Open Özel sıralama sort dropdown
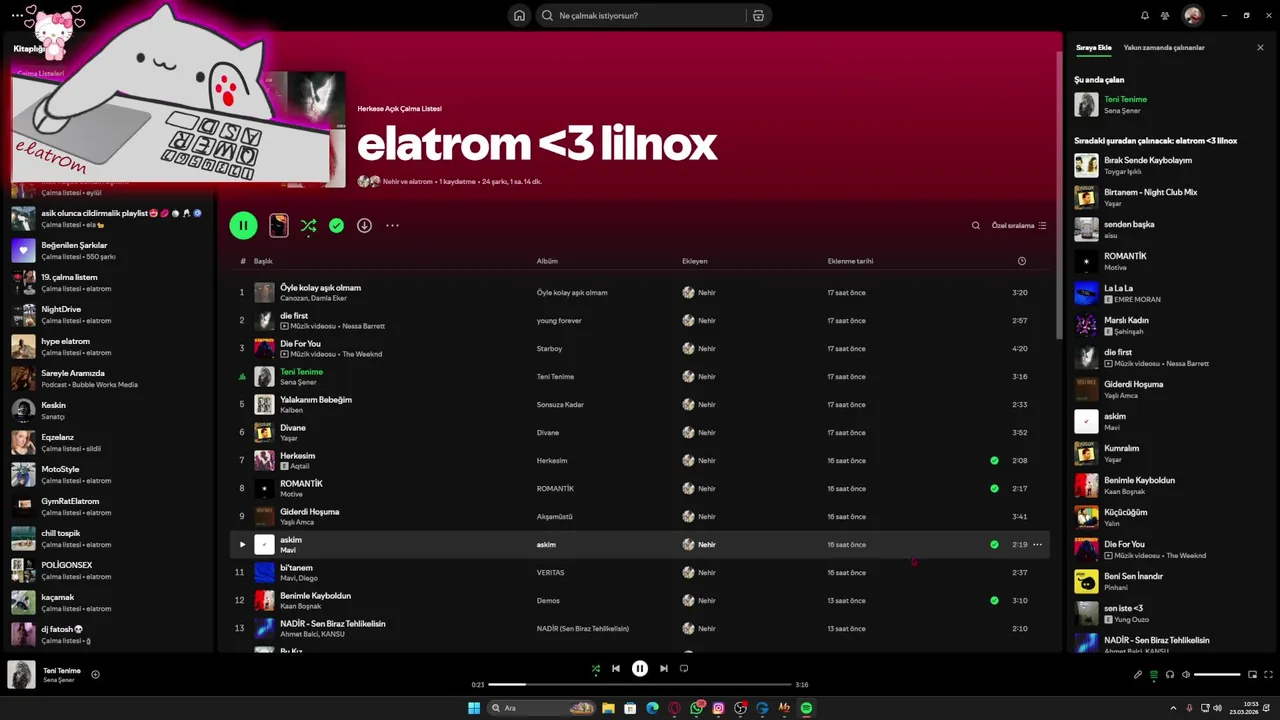Image resolution: width=1280 pixels, height=720 pixels. coord(1019,225)
